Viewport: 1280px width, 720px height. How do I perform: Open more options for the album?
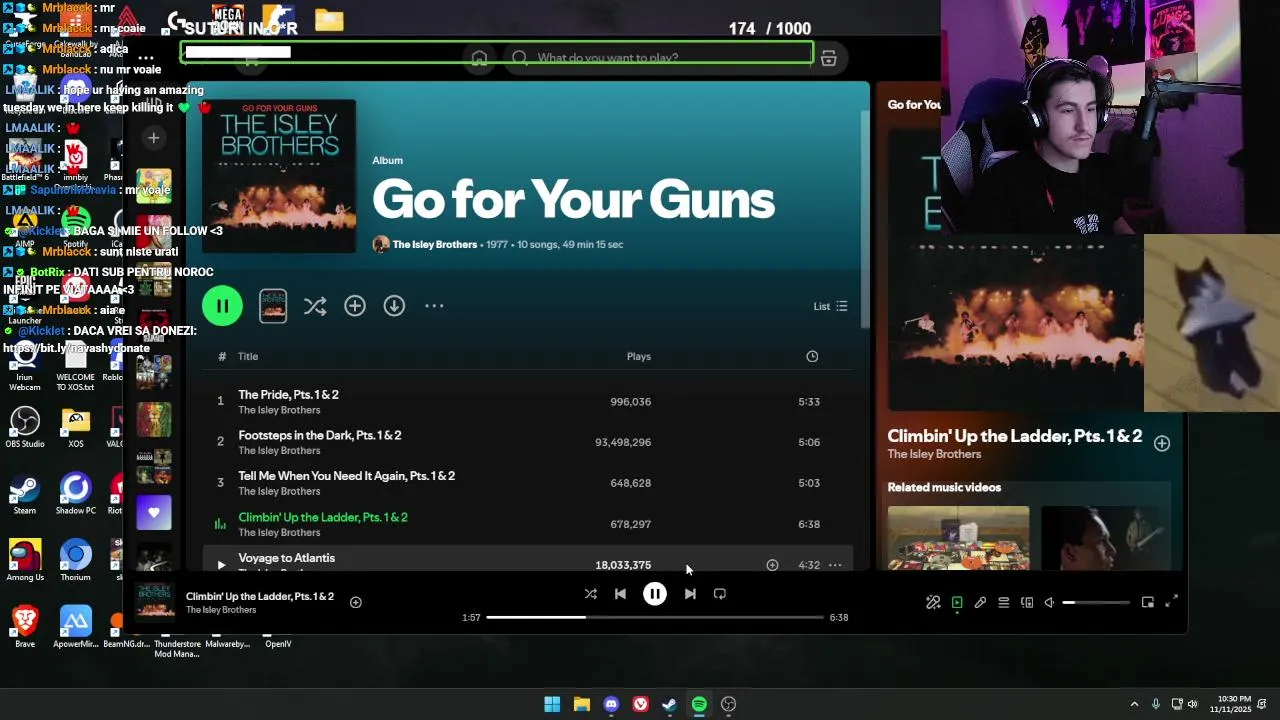(x=434, y=306)
